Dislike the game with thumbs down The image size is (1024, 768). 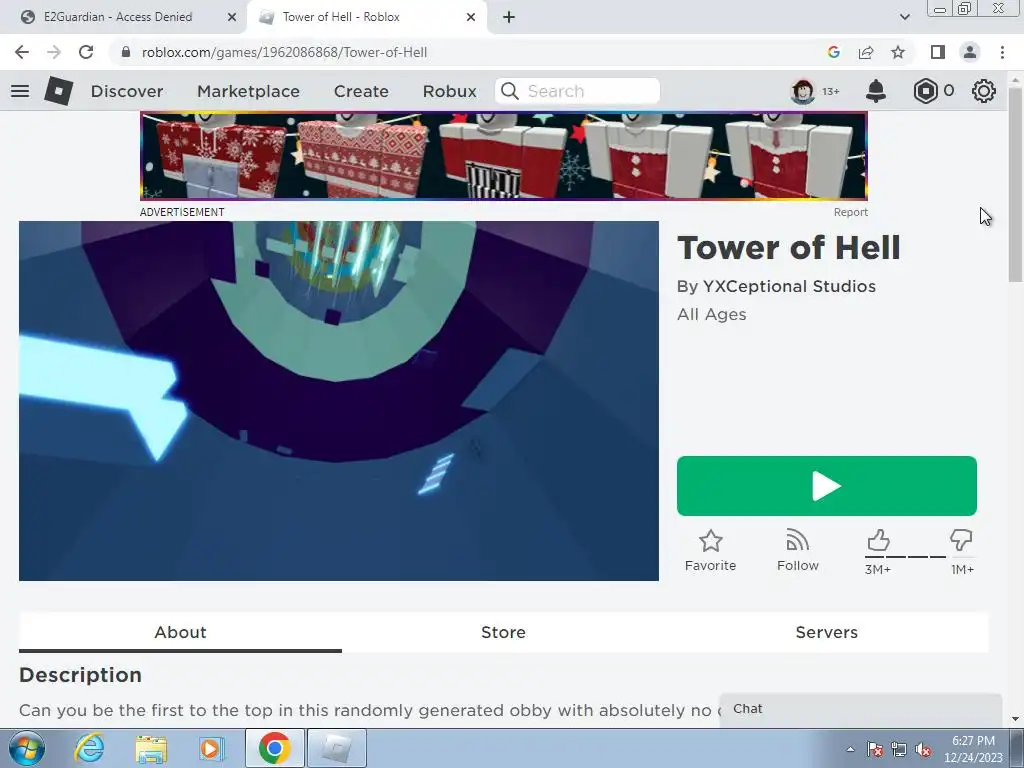click(961, 541)
